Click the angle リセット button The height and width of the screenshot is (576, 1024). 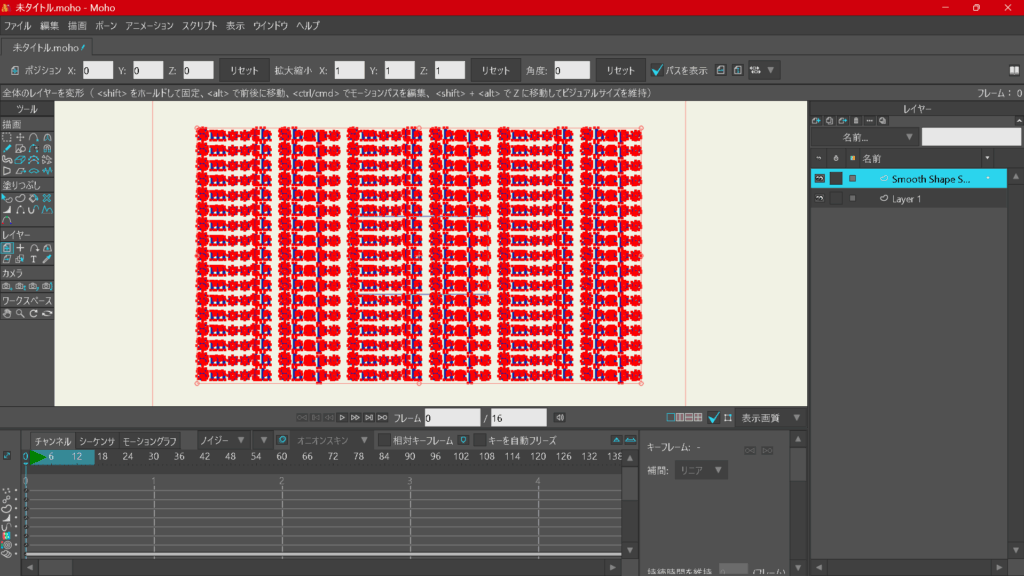pyautogui.click(x=620, y=70)
